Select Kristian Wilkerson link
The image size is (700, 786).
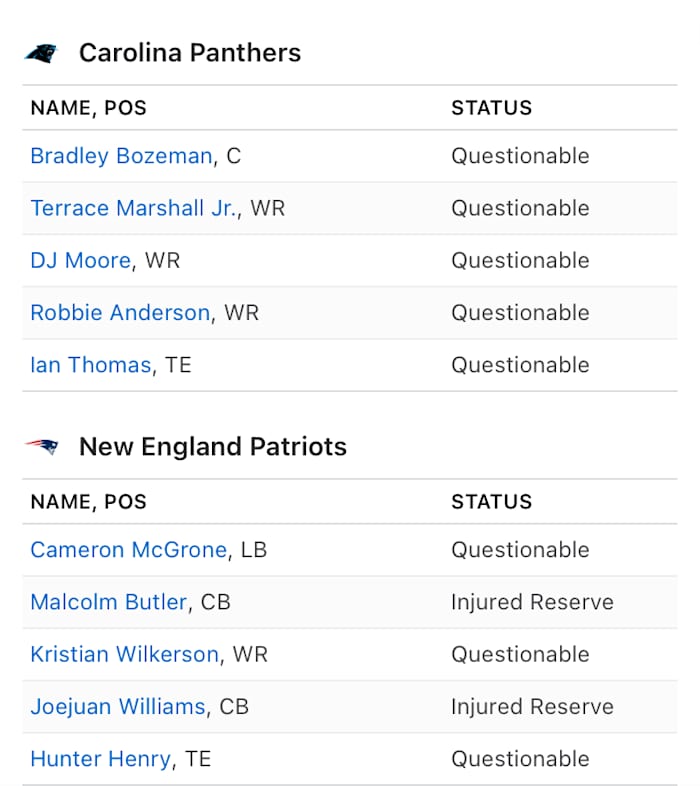coord(124,654)
